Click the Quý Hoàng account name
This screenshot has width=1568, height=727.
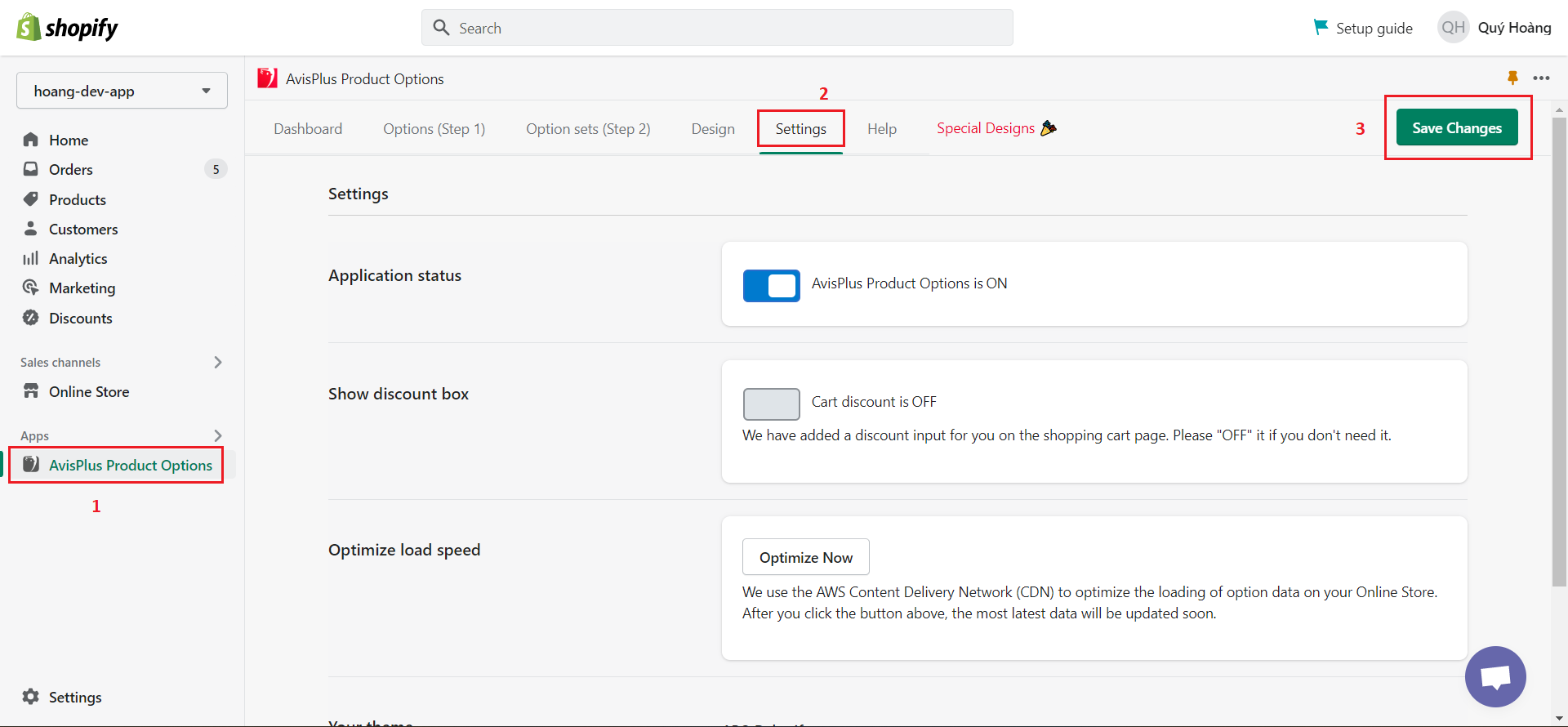[x=1514, y=28]
